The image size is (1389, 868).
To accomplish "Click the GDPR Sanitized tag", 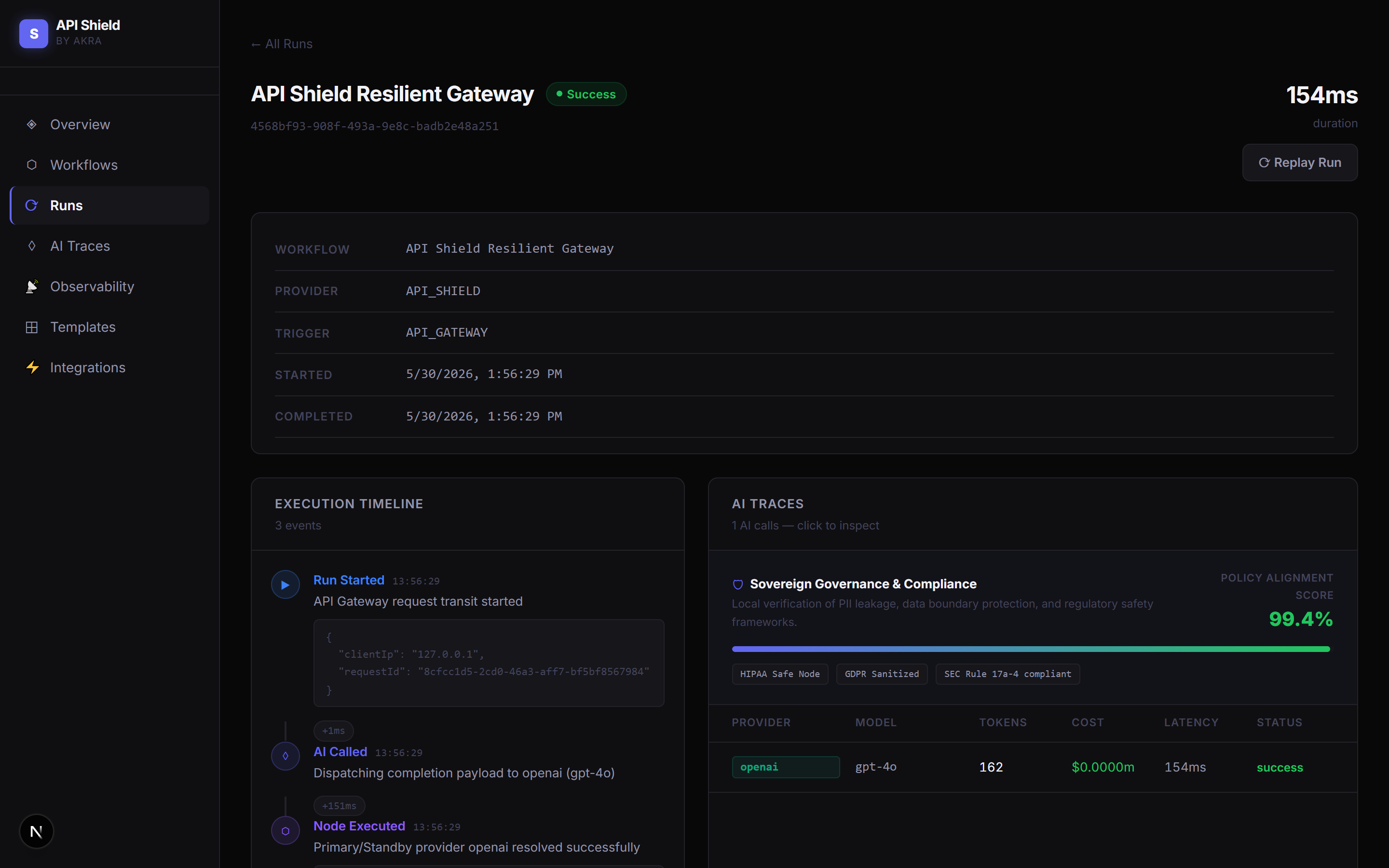I will point(882,674).
